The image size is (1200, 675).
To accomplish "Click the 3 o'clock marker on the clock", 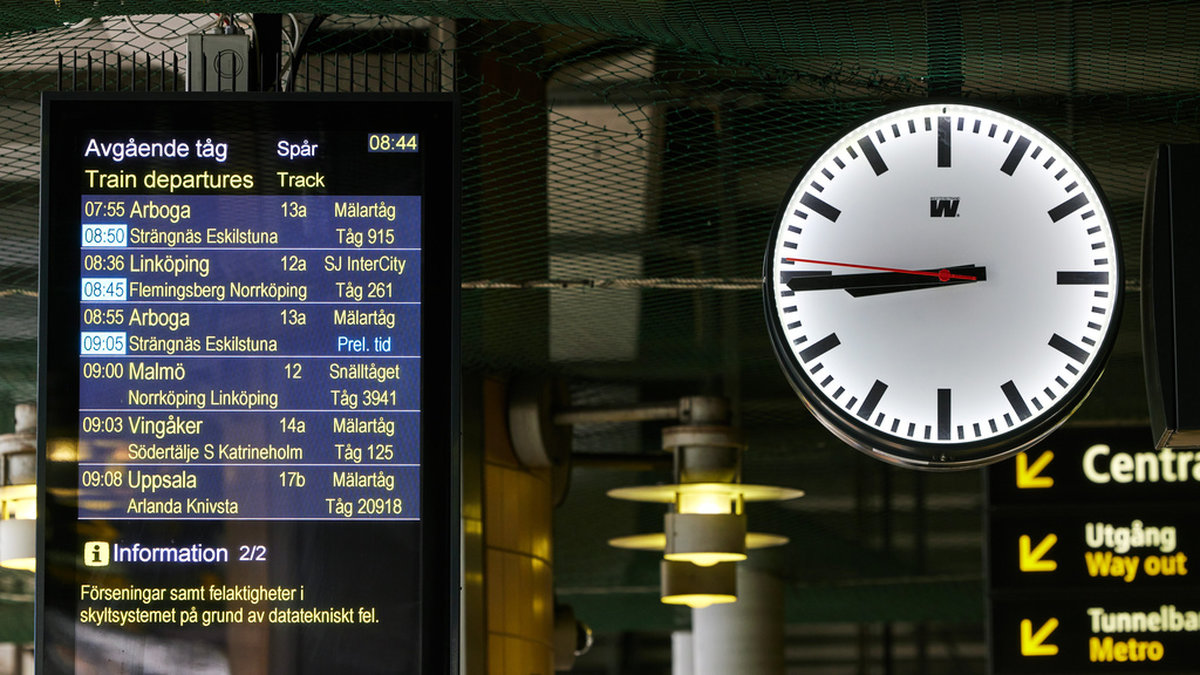I will tap(1082, 278).
